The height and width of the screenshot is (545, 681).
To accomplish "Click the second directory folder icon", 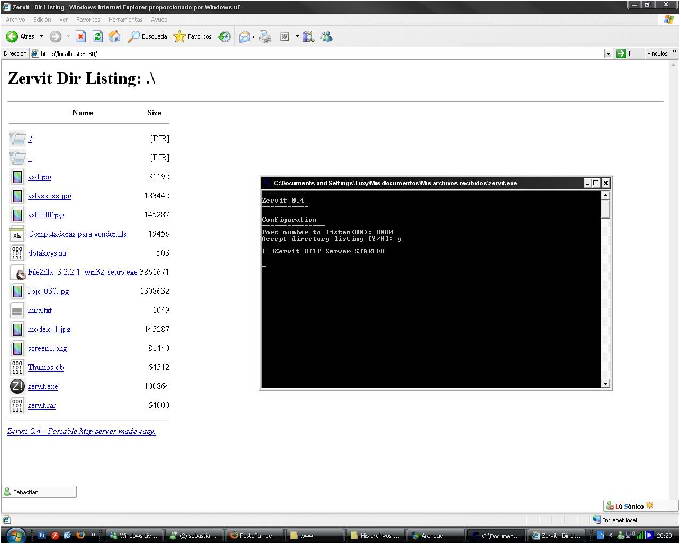I will [x=17, y=158].
